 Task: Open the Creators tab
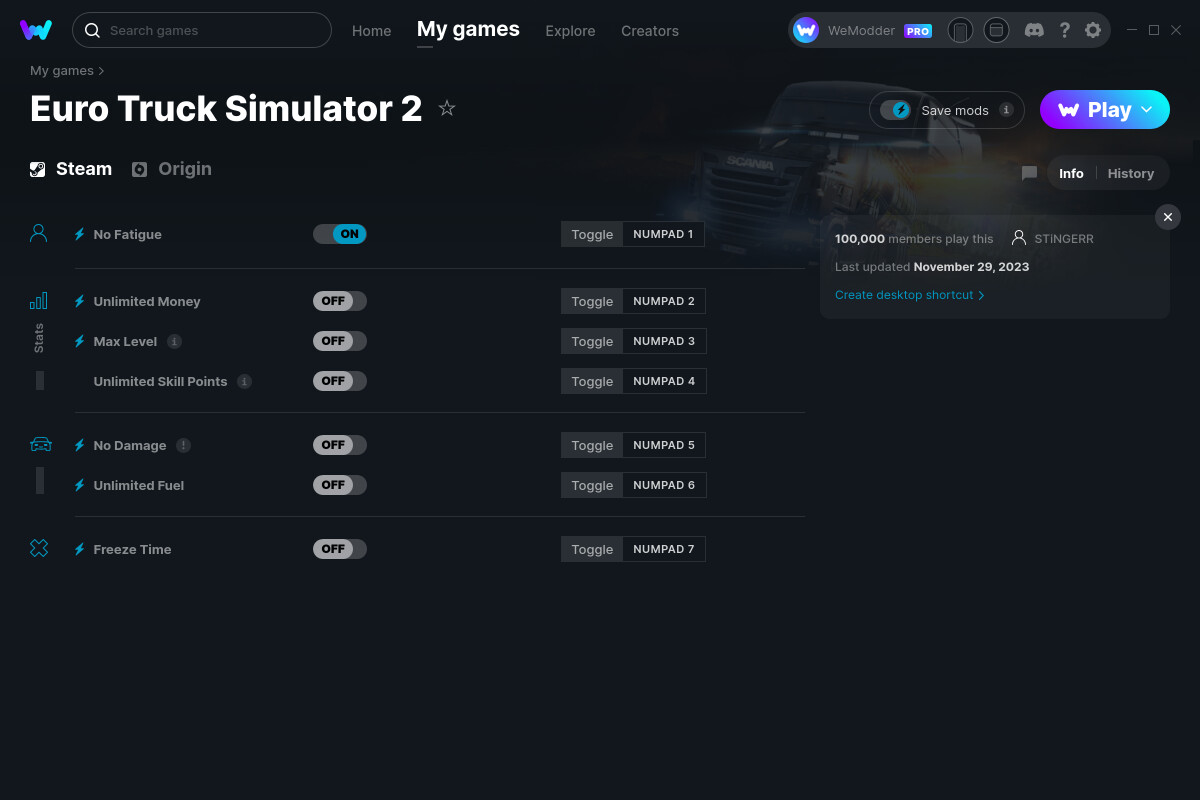coord(650,31)
